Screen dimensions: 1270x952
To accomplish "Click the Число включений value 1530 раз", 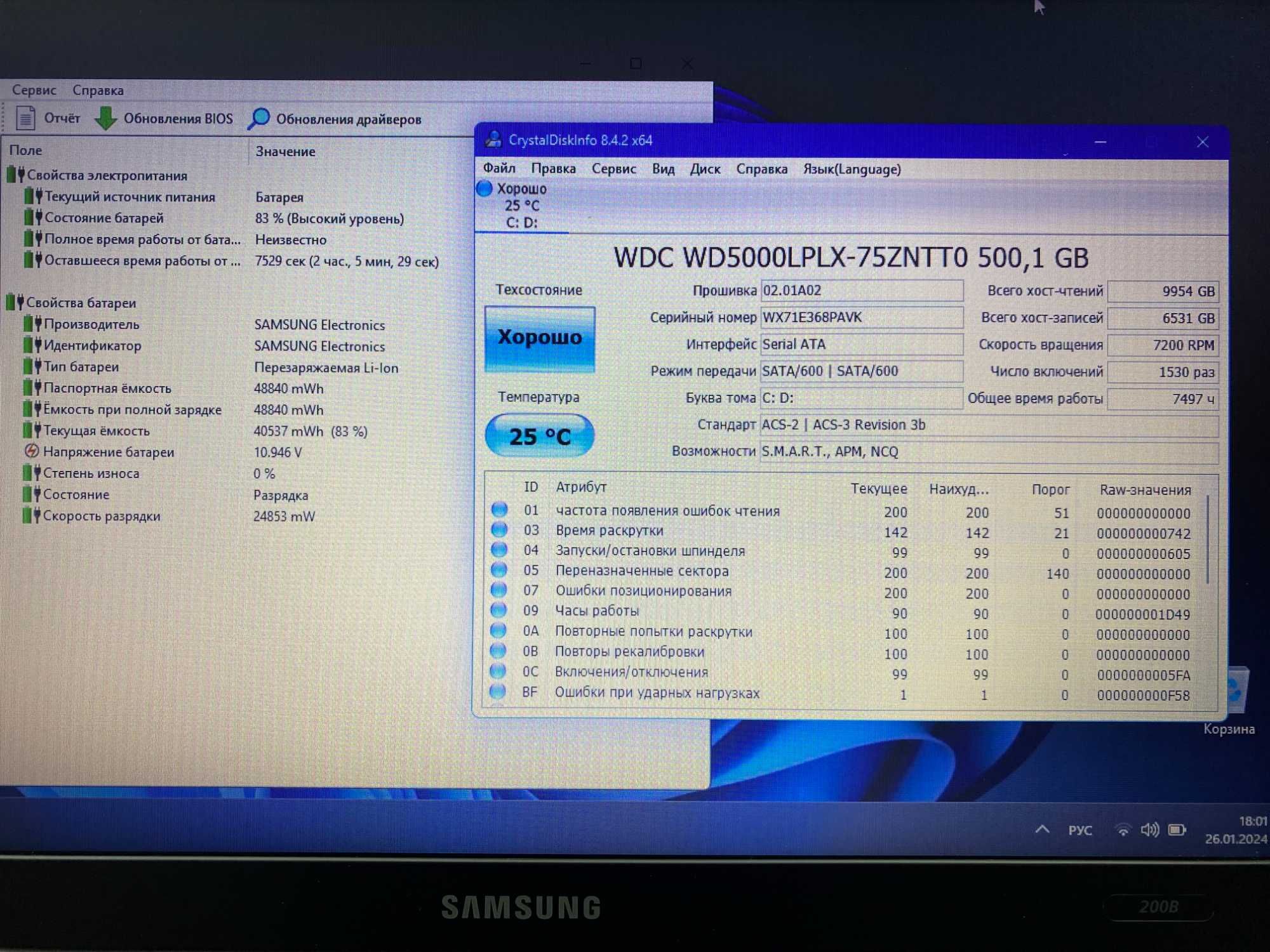I will pyautogui.click(x=1163, y=372).
